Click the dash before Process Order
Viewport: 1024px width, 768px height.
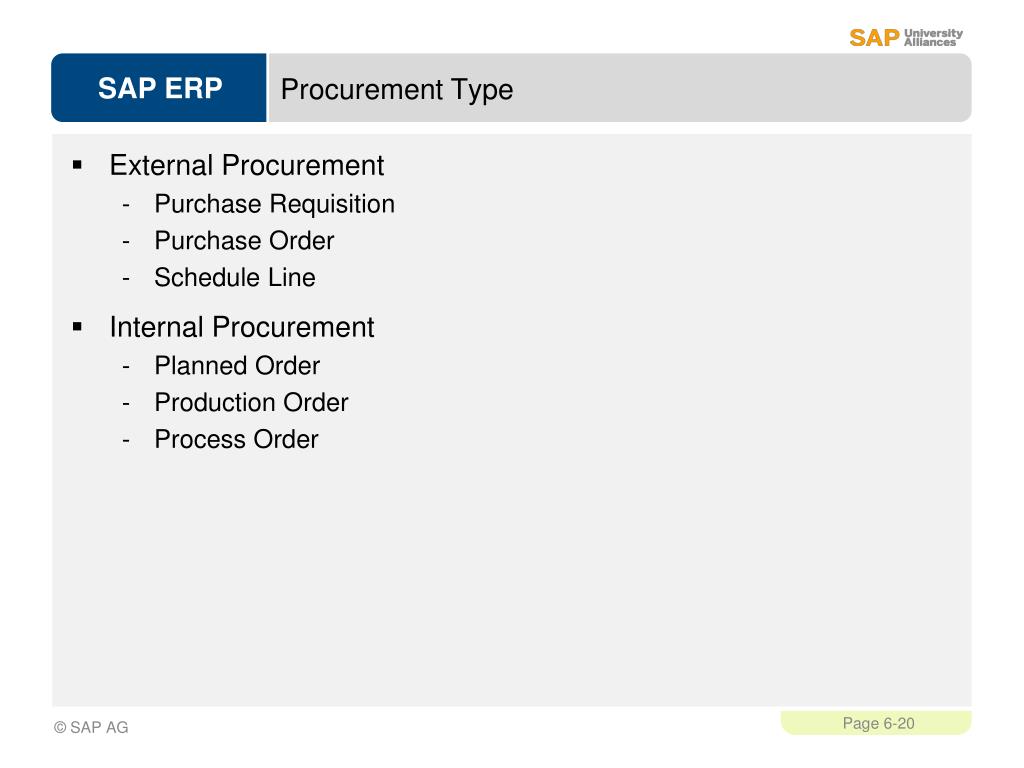tap(126, 441)
